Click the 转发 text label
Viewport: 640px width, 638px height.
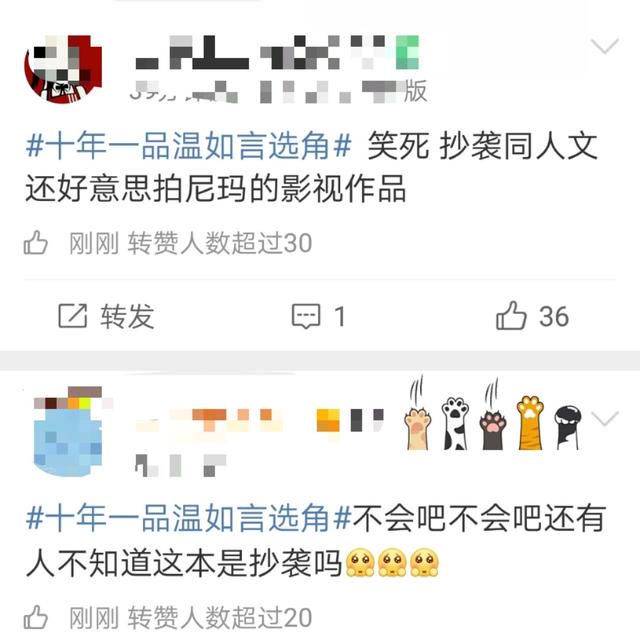(x=127, y=316)
